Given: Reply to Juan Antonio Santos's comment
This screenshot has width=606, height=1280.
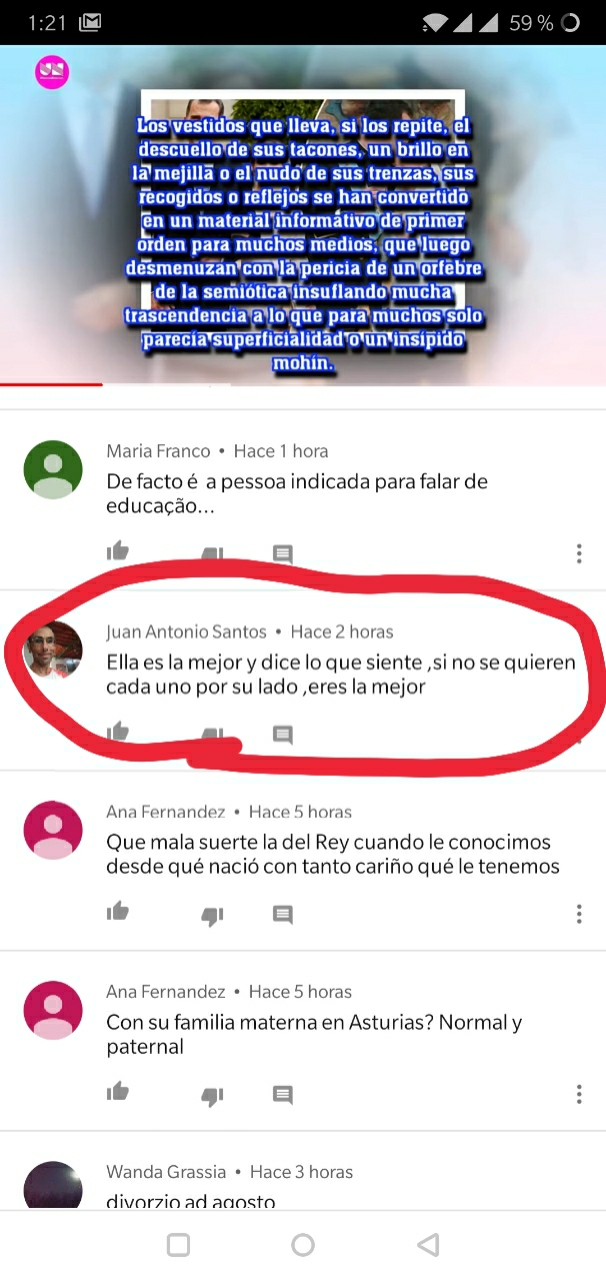Looking at the screenshot, I should [283, 735].
